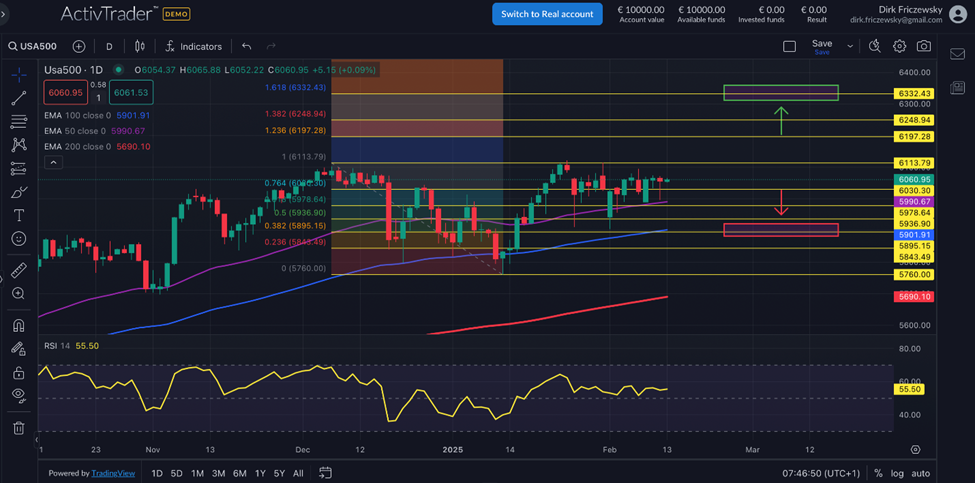975x483 pixels.
Task: Take a chart snapshot with camera icon
Action: pyautogui.click(x=924, y=46)
